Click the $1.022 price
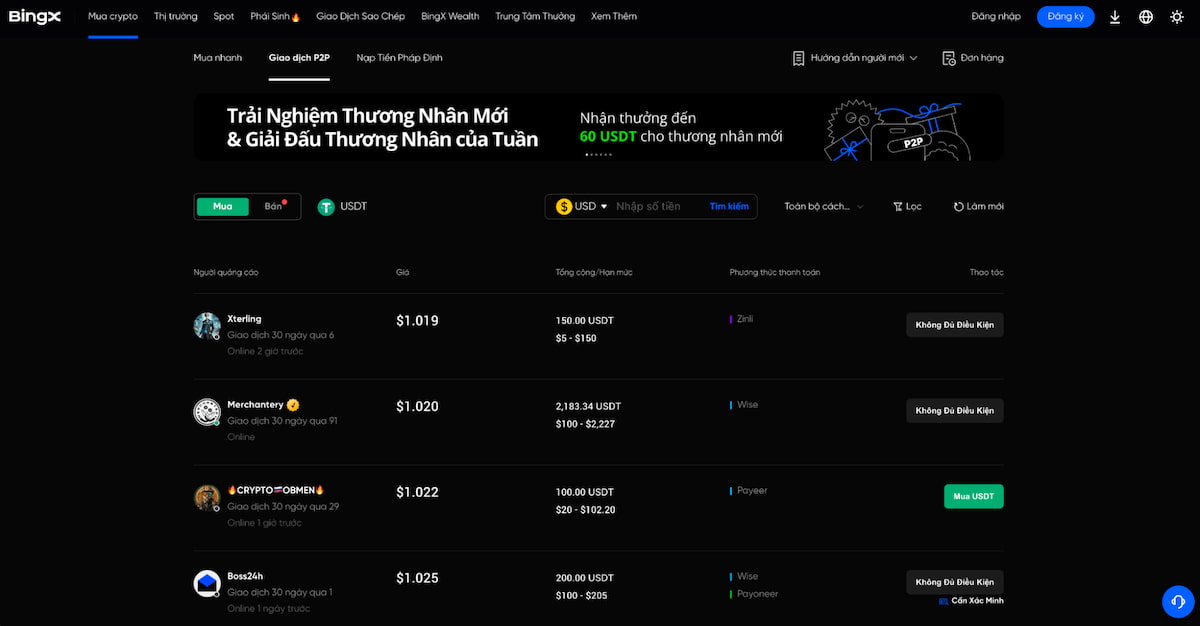 click(417, 493)
